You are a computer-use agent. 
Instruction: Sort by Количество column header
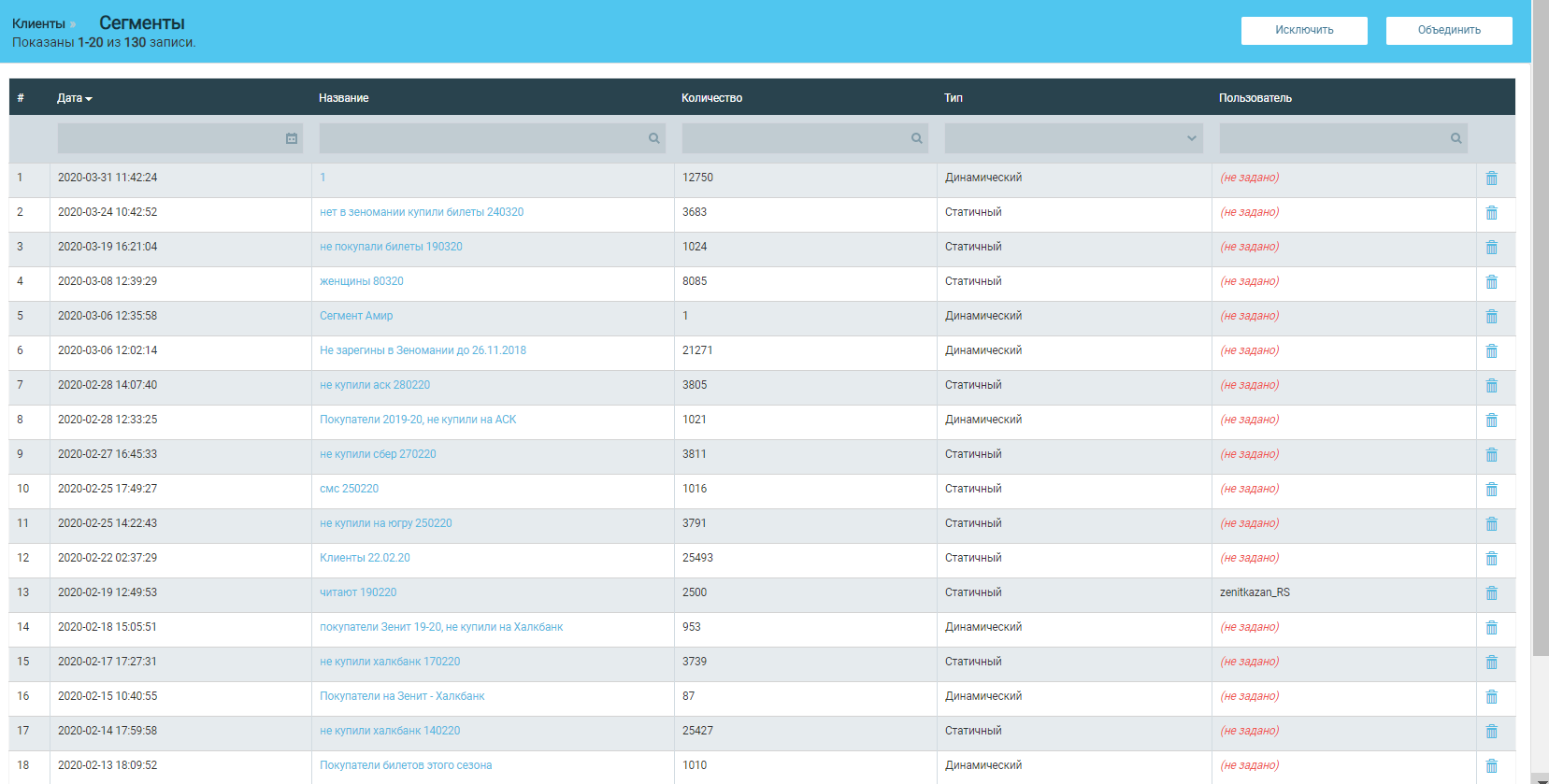click(711, 98)
